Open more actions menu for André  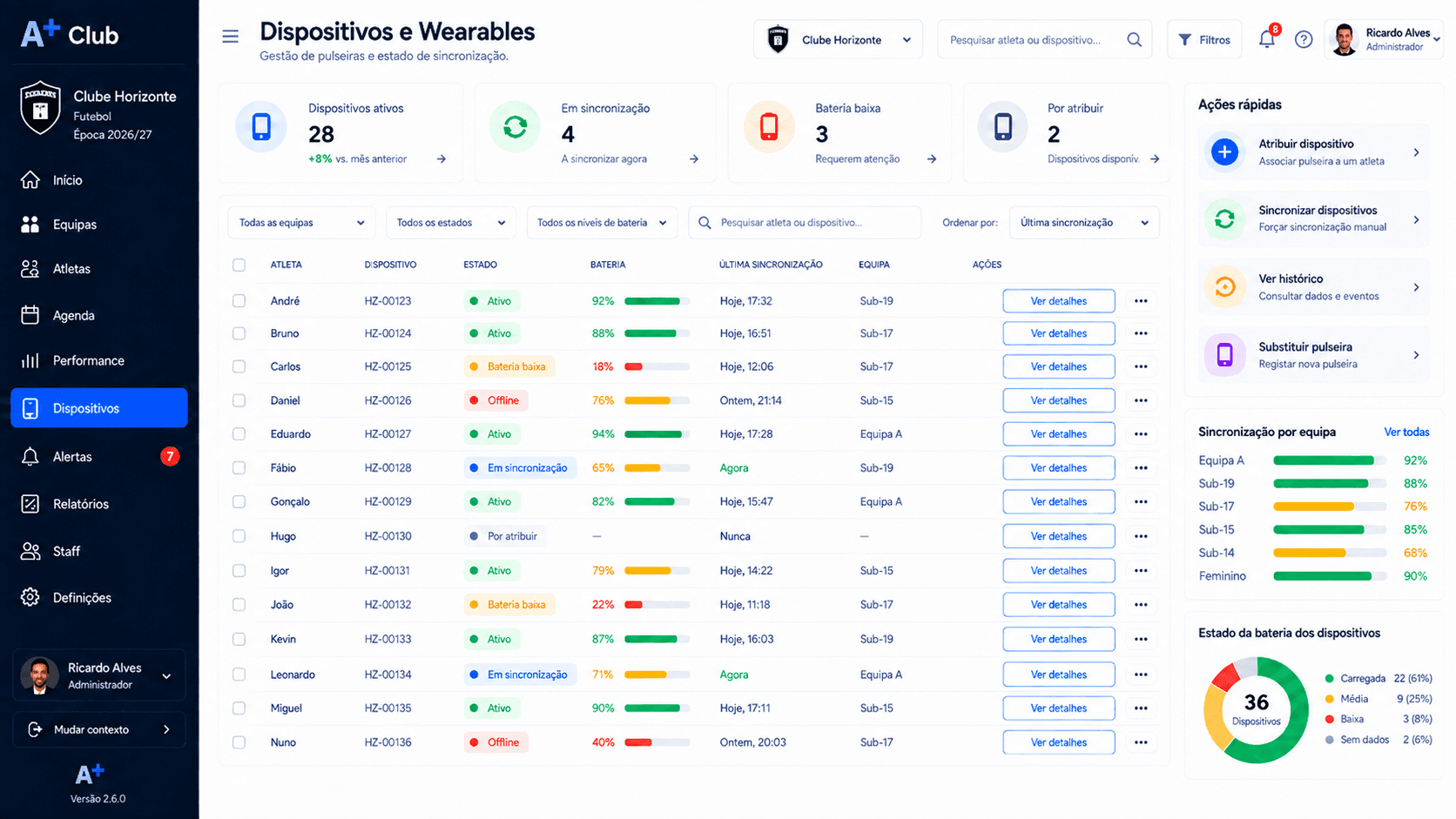pyautogui.click(x=1141, y=301)
